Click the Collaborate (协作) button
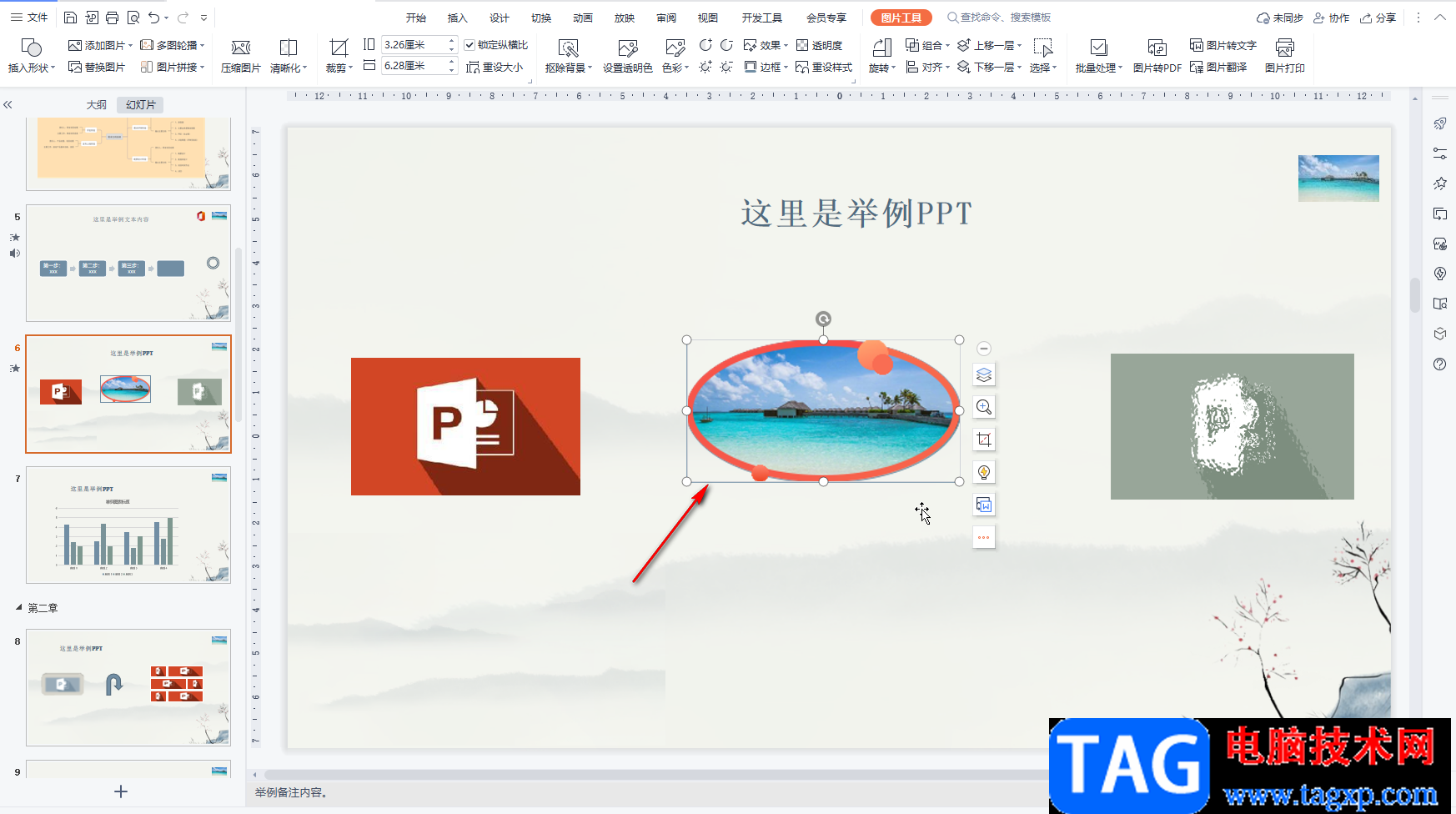Screen dimensions: 1456x814 tap(1331, 18)
